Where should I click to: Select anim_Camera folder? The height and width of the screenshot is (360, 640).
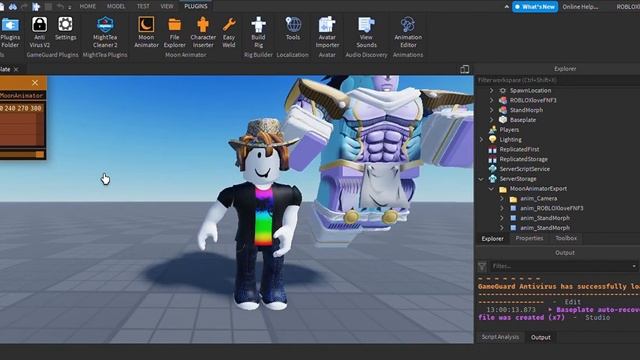538,198
